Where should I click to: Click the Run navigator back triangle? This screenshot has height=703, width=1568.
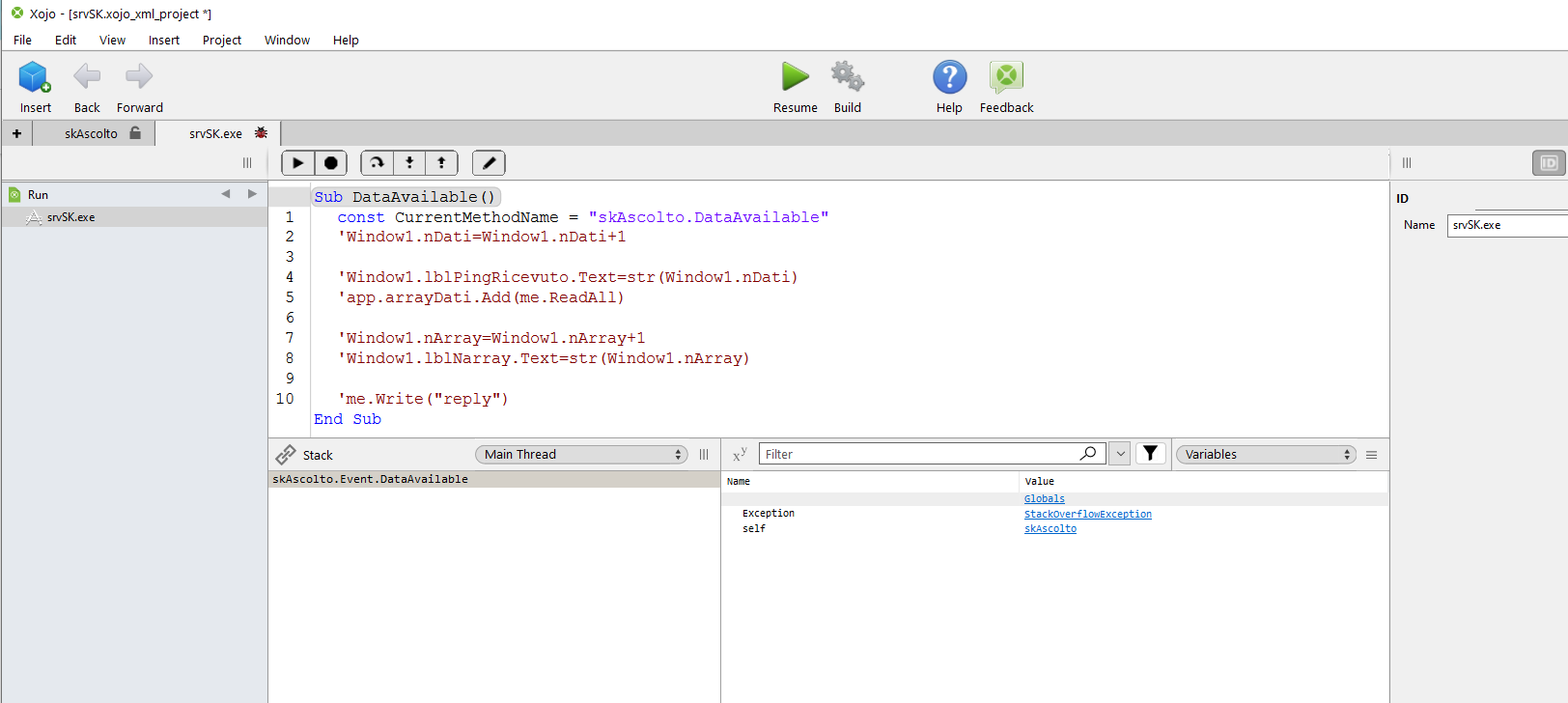click(x=226, y=194)
